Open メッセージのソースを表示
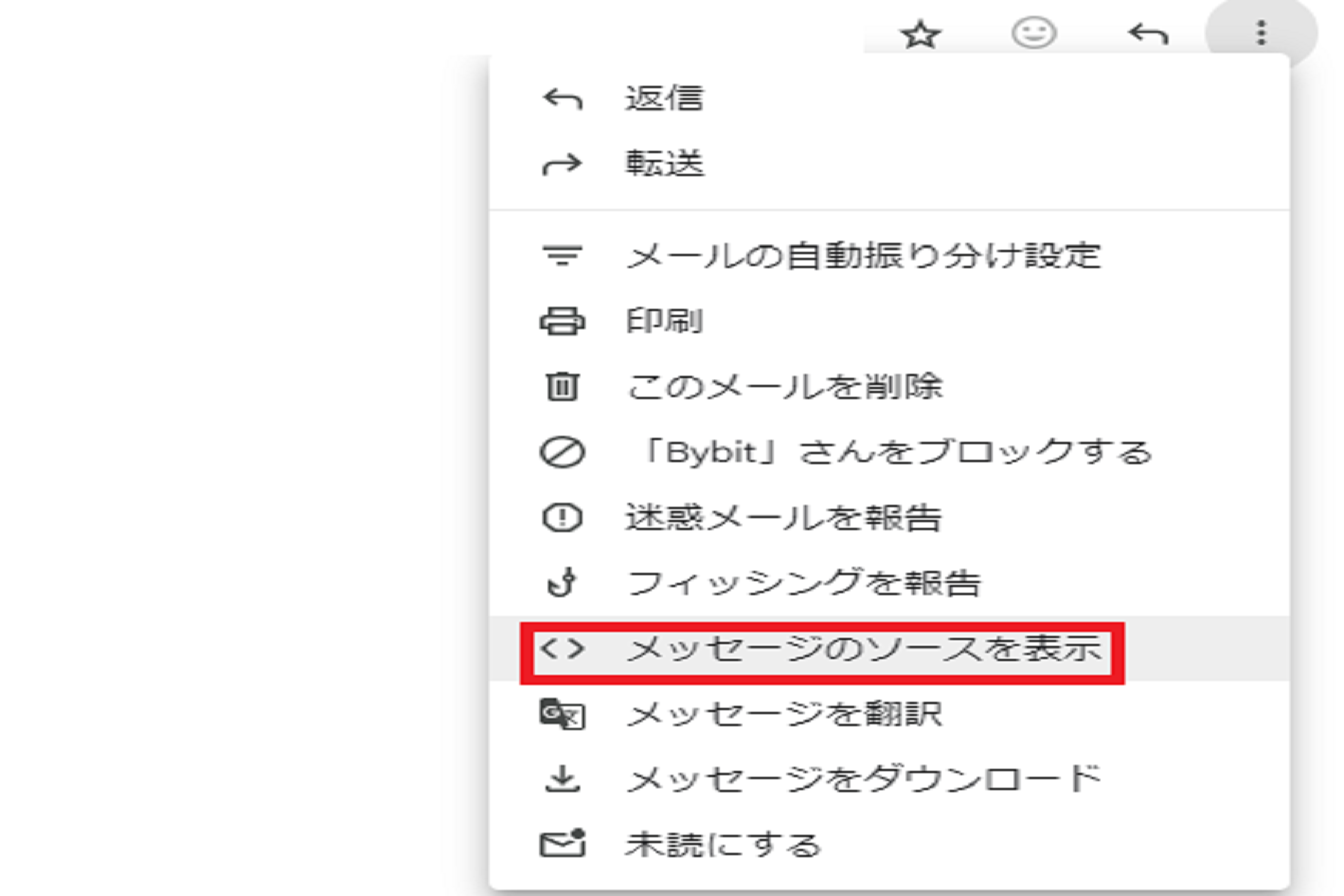Viewport: 1344px width, 896px height. click(x=889, y=649)
